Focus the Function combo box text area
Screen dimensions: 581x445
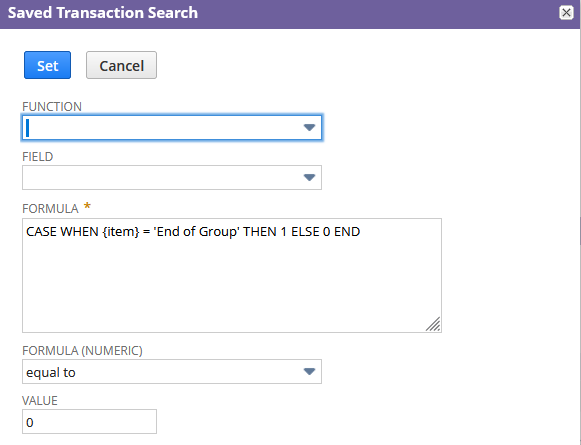click(162, 127)
